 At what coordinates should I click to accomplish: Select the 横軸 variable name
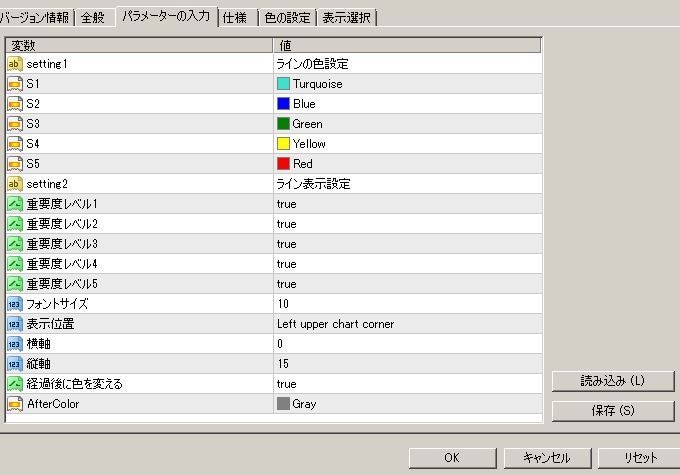tap(39, 344)
